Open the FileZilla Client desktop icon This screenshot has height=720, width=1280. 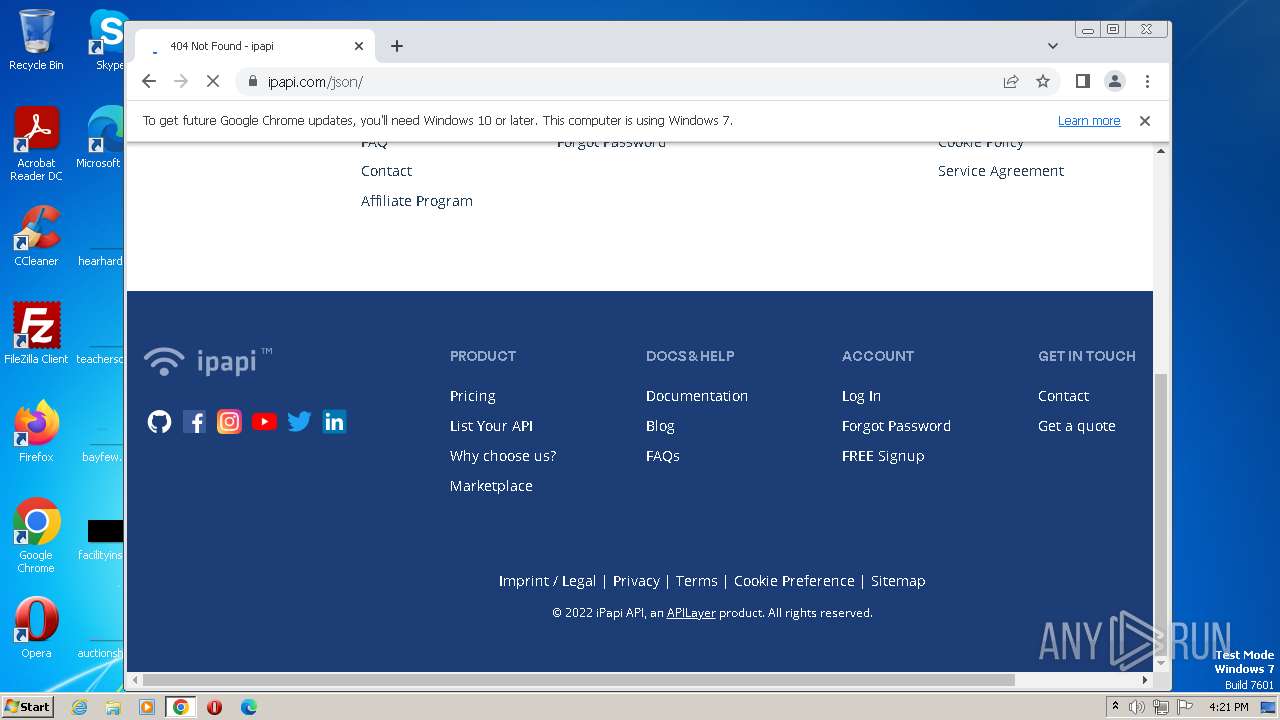pyautogui.click(x=36, y=333)
